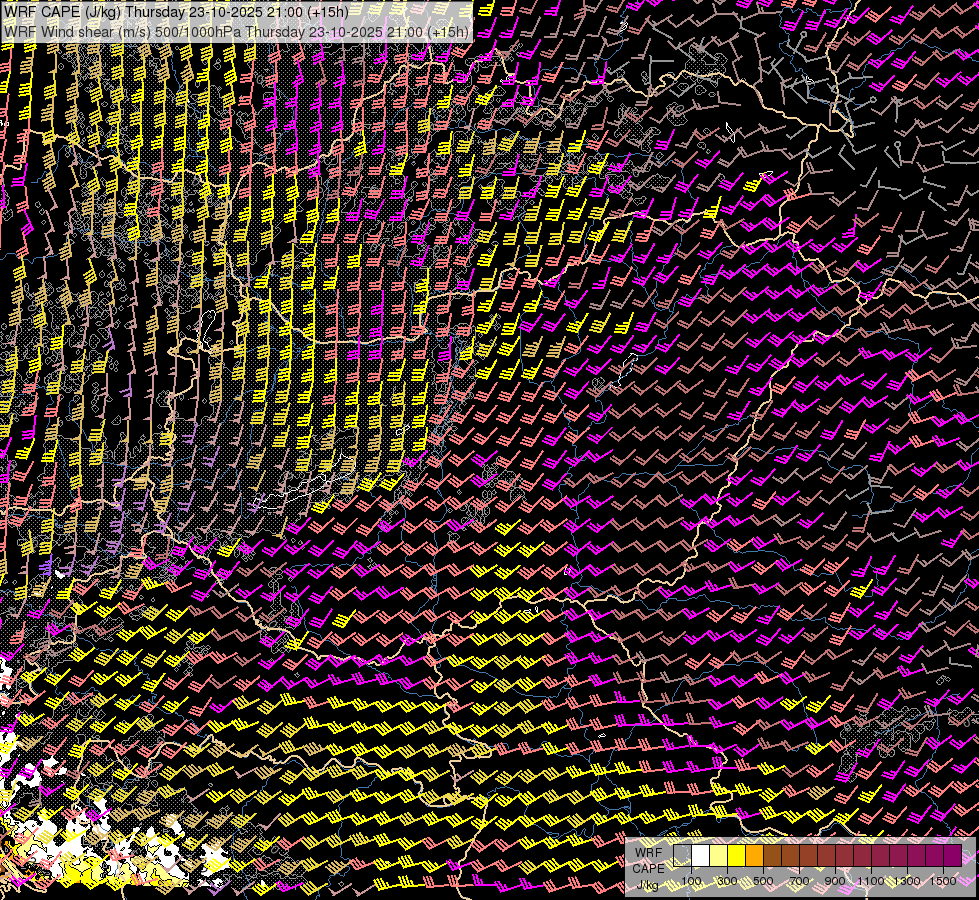The image size is (979, 900).
Task: Pick the bright yellow legend swatch
Action: coord(736,855)
